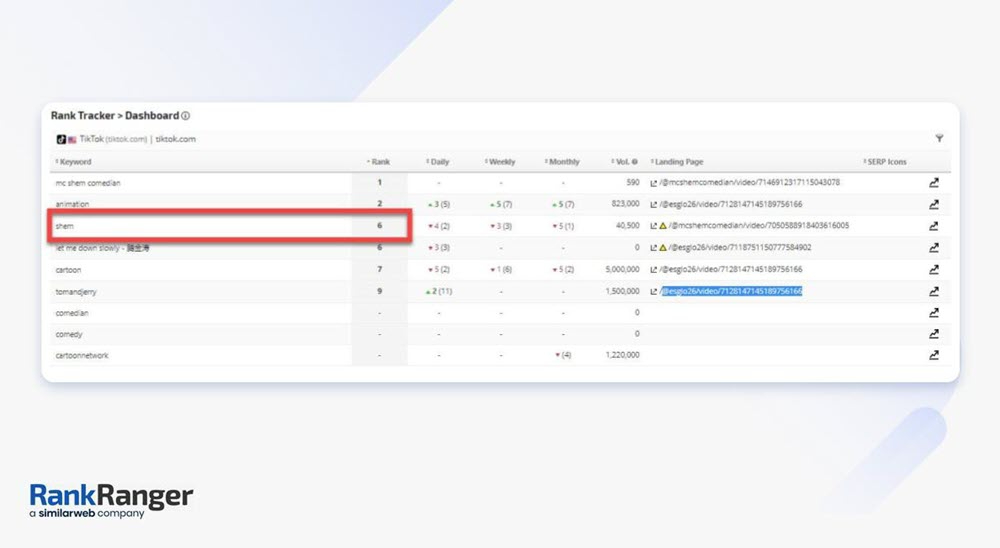Click trend chart icon for mc shem comedian
The image size is (1000, 548).
[x=934, y=183]
